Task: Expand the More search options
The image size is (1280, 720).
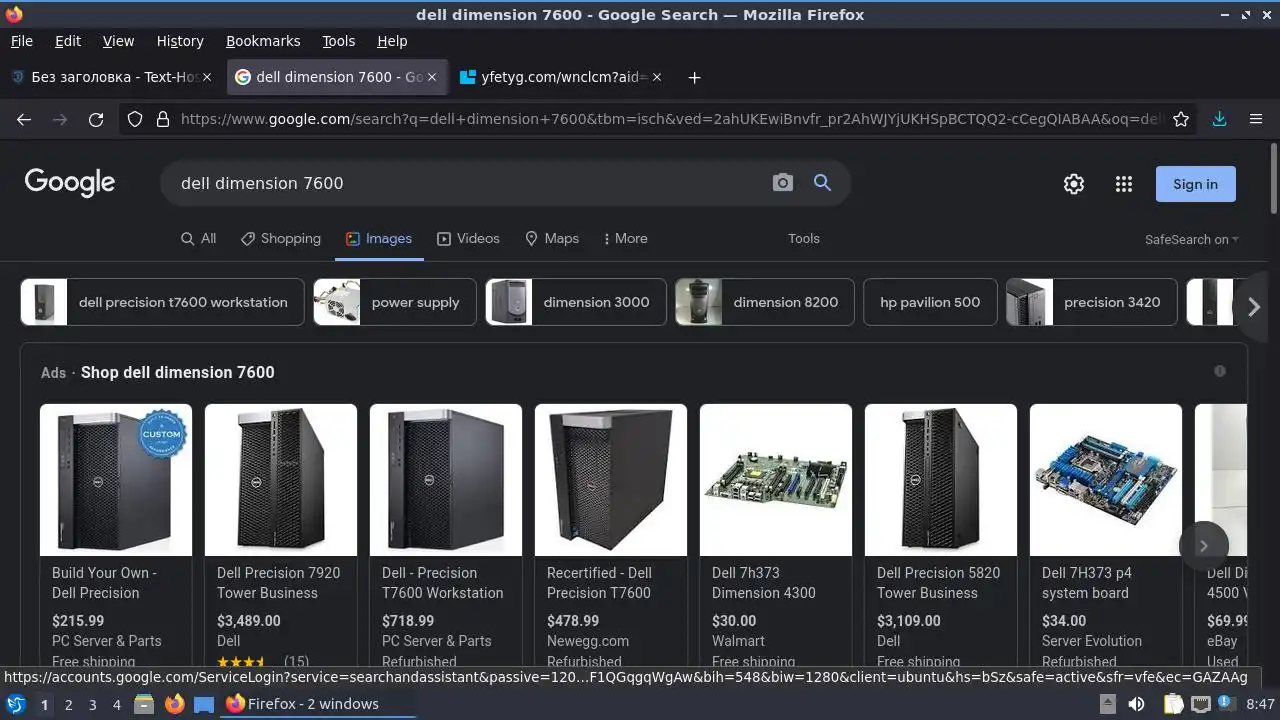Action: pos(625,238)
